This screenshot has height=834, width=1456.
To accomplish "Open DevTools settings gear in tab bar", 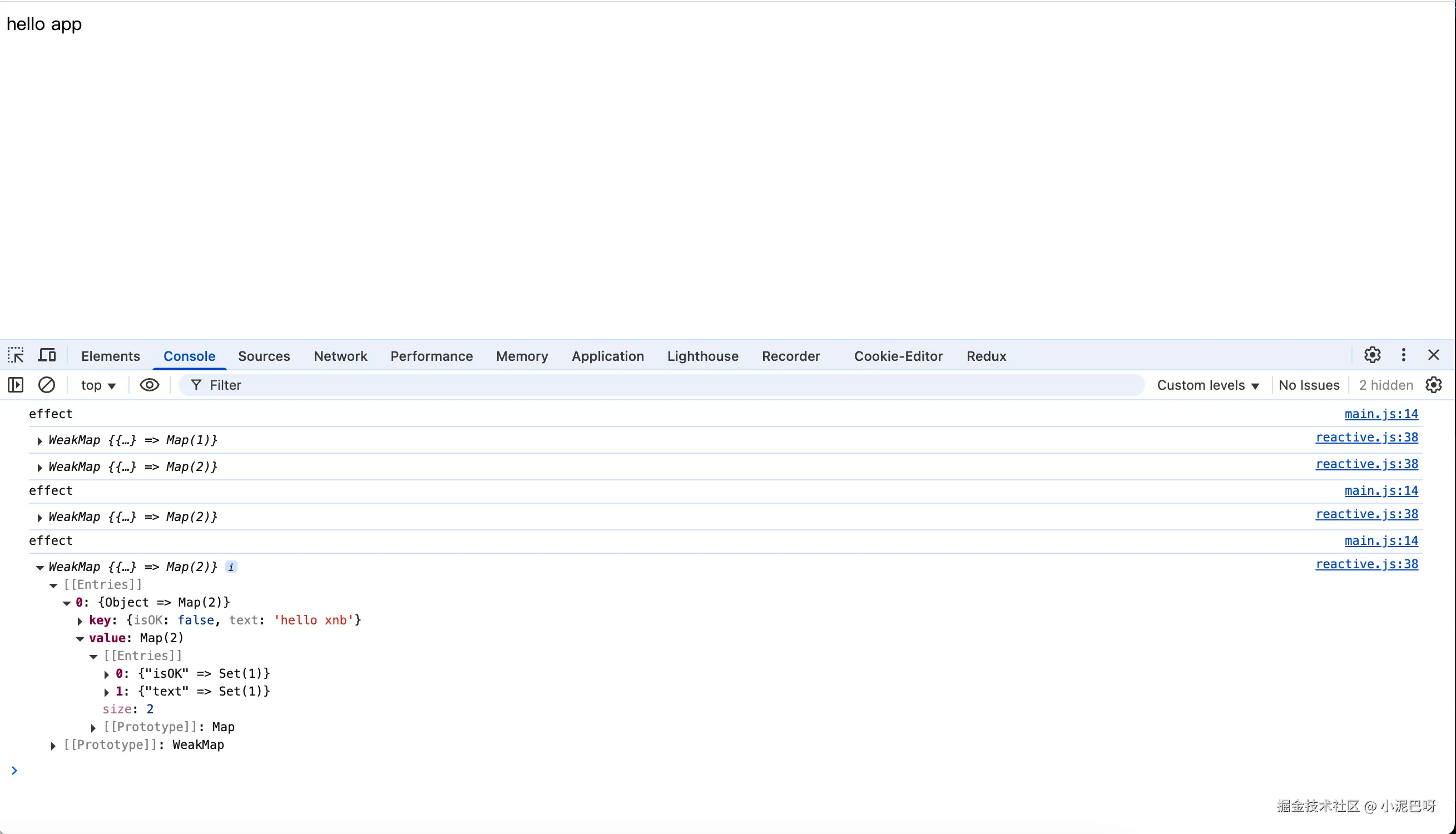I will (1372, 355).
